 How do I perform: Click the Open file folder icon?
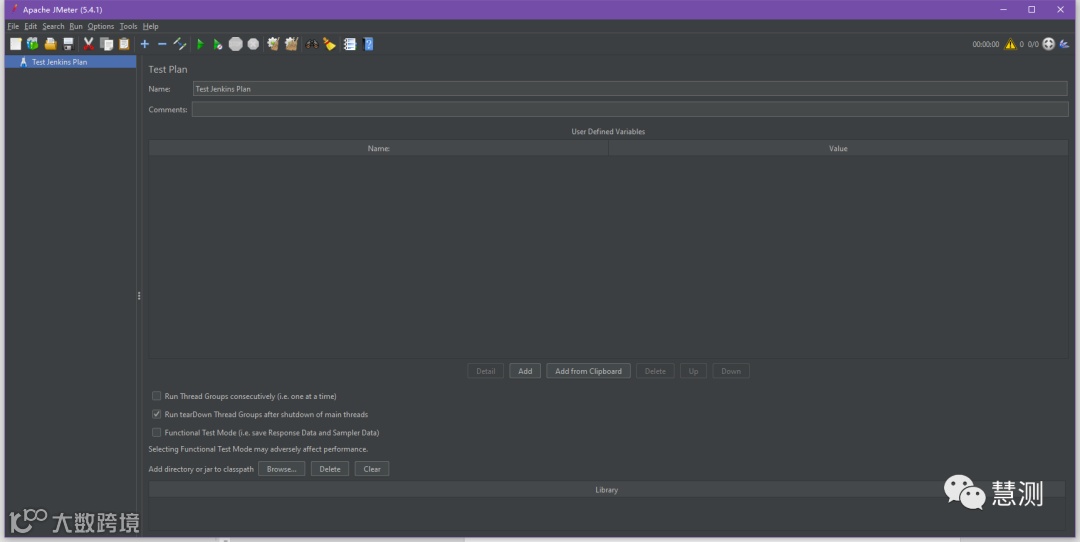50,44
